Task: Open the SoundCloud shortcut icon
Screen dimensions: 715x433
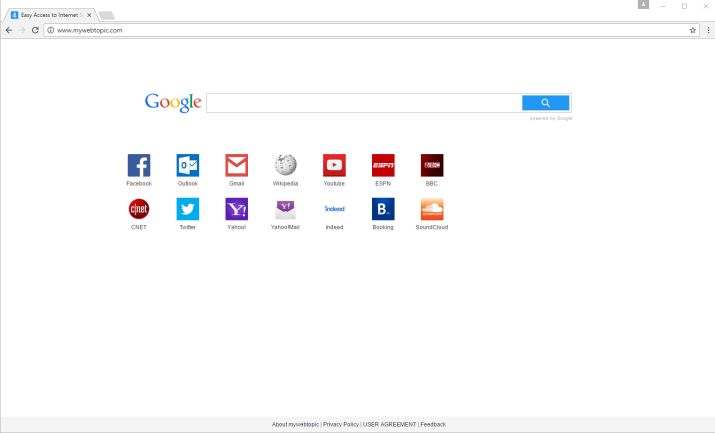Action: (432, 209)
